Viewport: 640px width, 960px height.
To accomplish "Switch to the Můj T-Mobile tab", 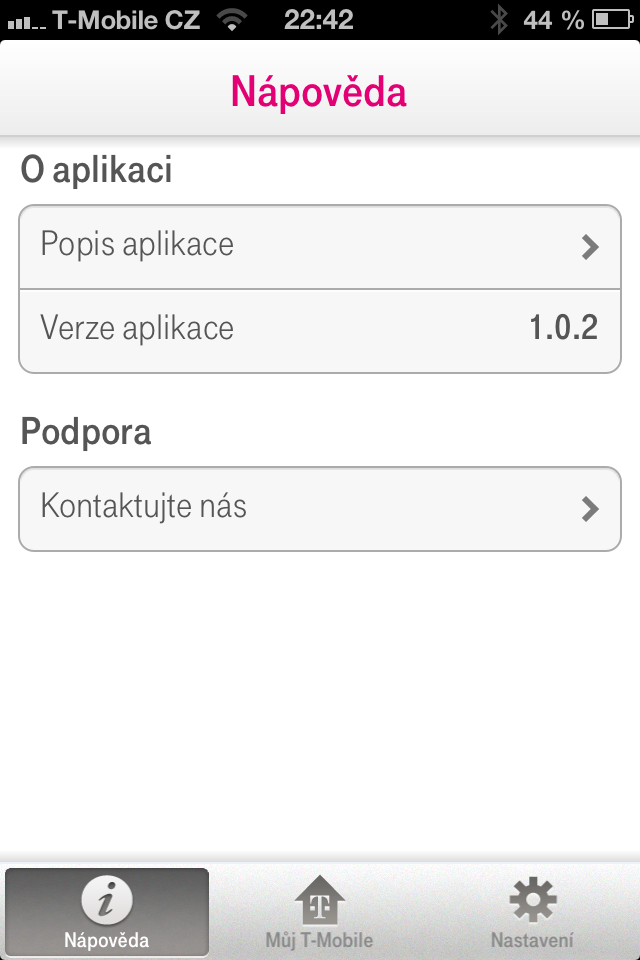I will 320,912.
